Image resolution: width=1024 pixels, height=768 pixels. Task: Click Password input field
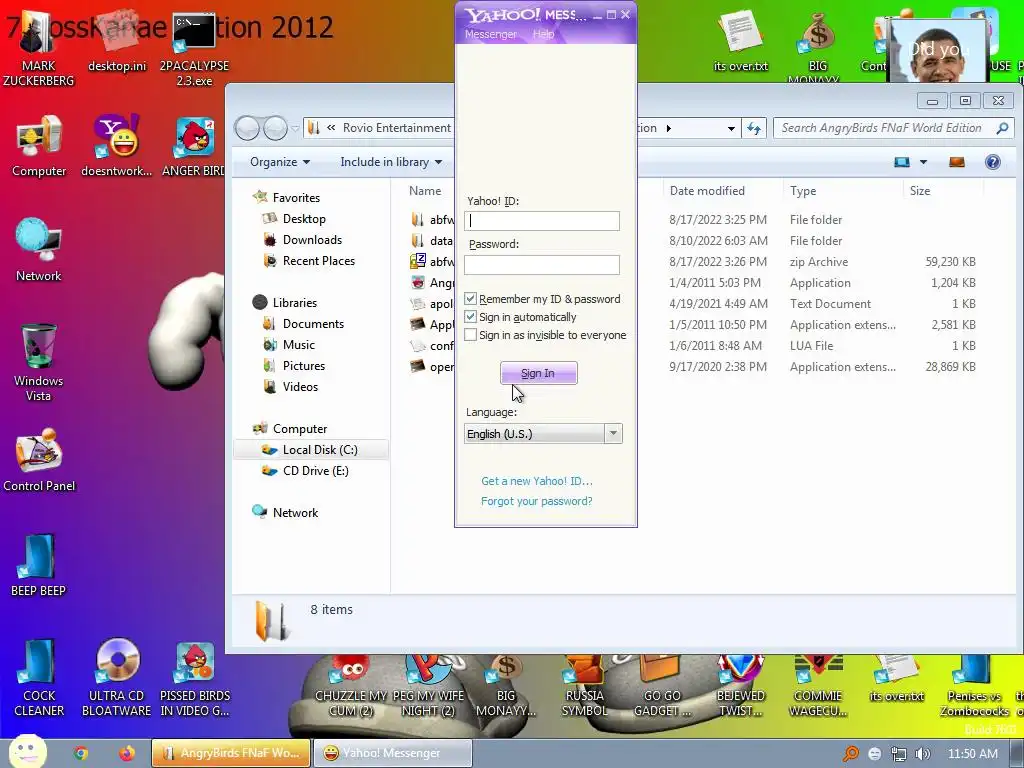pyautogui.click(x=542, y=264)
